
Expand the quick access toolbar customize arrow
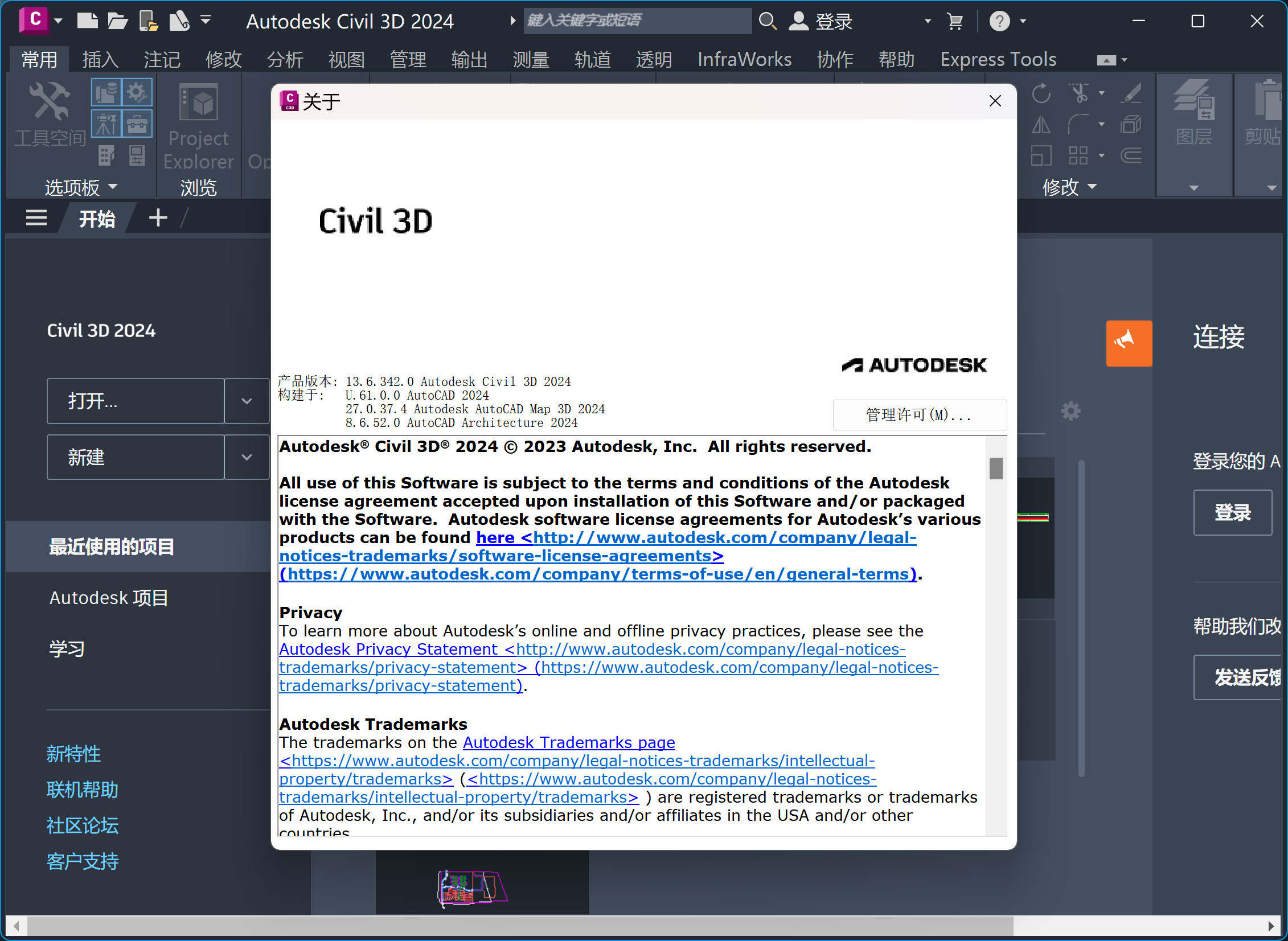[x=206, y=20]
